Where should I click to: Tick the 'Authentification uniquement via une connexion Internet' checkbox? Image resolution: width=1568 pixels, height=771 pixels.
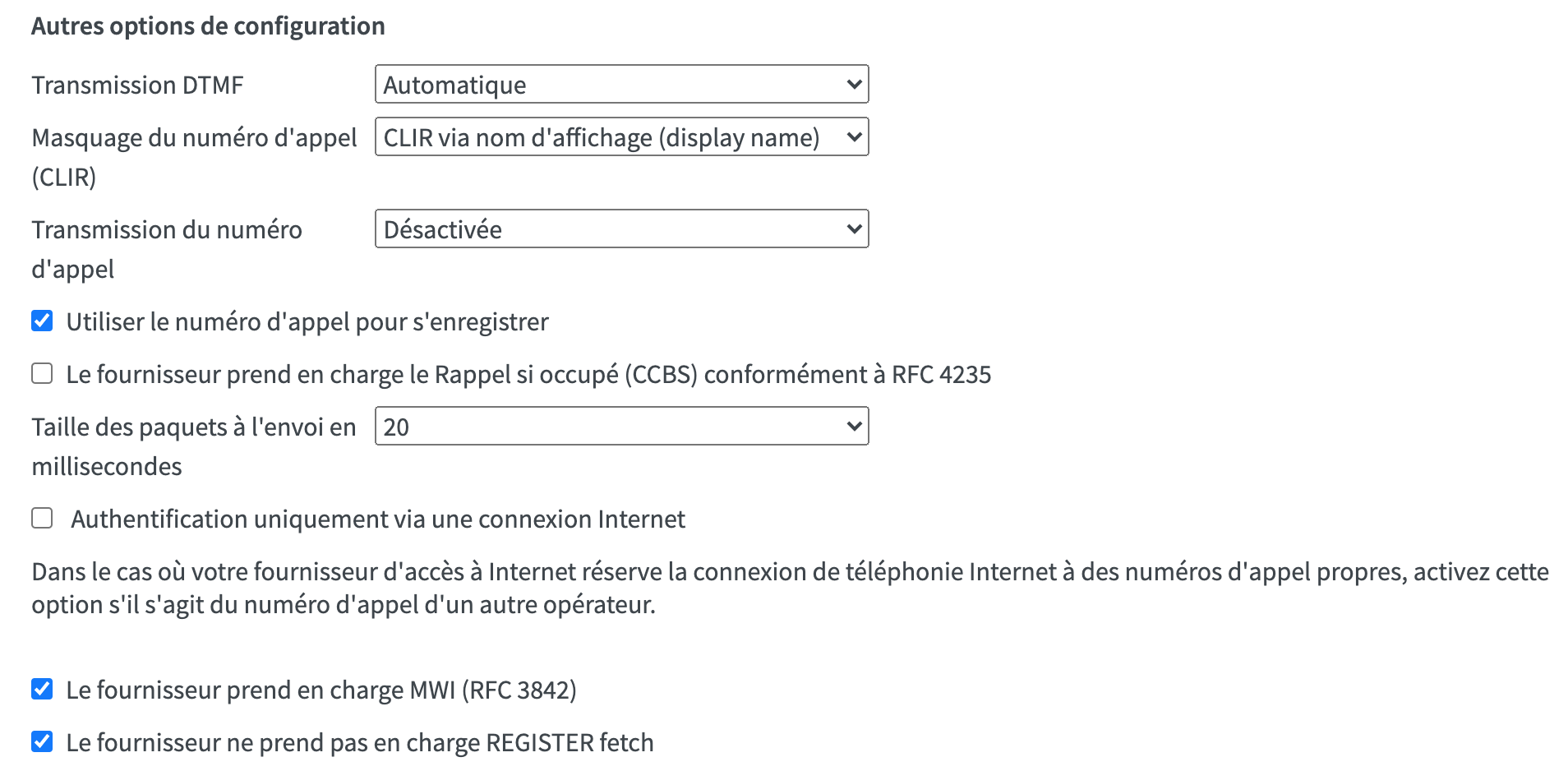42,519
